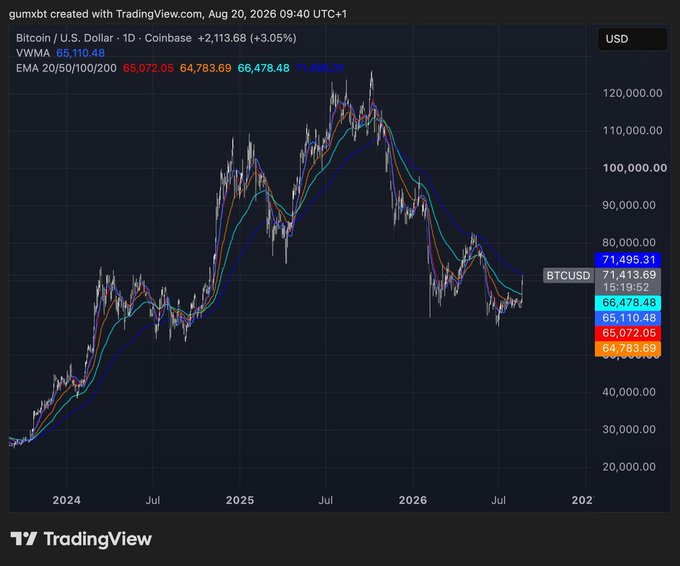The height and width of the screenshot is (566, 680).
Task: Click the VWMA indicator label
Action: pos(33,53)
